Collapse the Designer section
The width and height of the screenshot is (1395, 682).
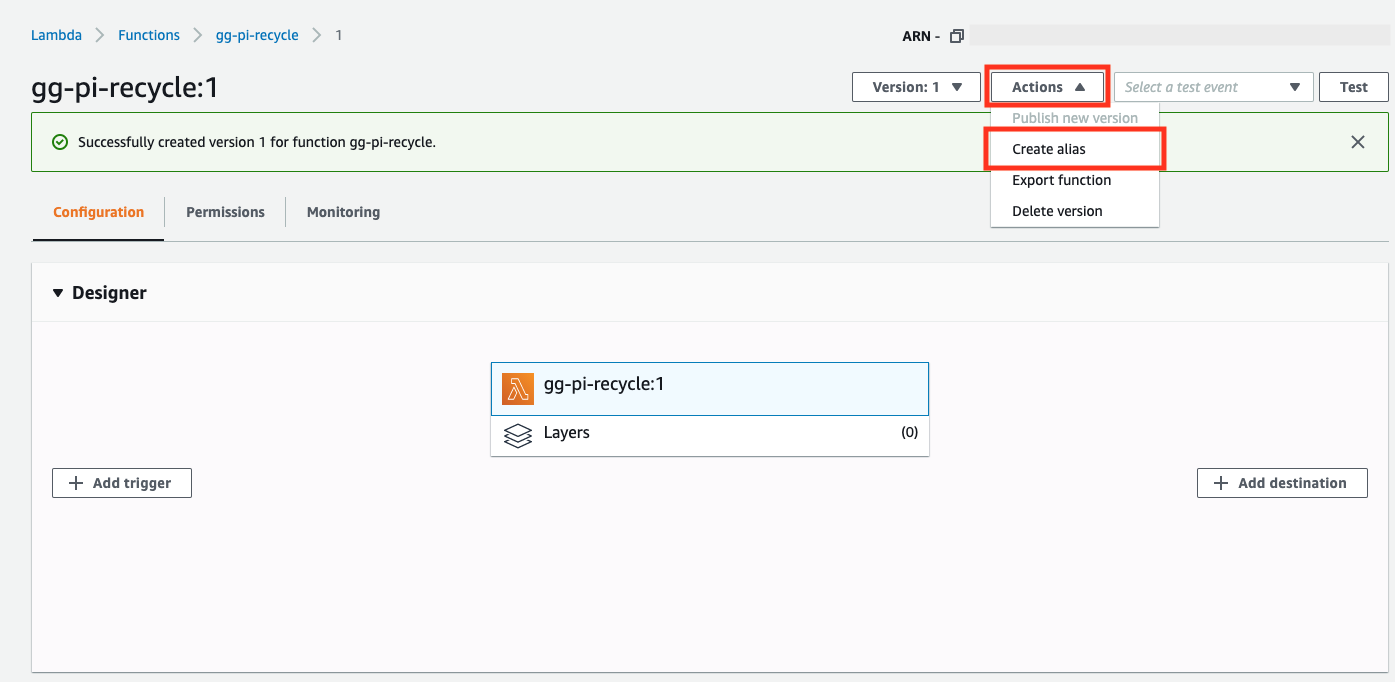58,293
